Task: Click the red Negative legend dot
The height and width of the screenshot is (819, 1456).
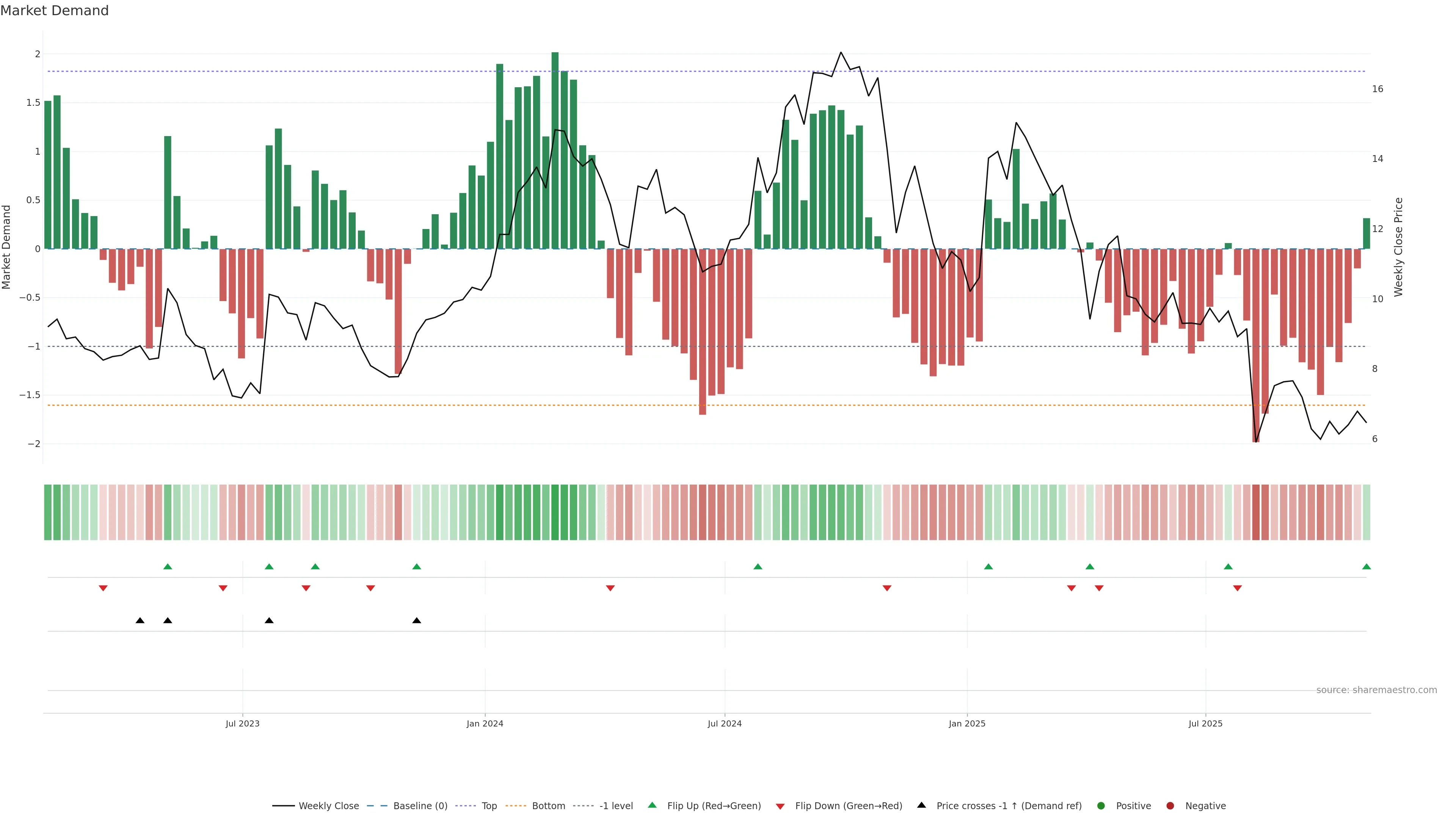Action: tap(1170, 805)
